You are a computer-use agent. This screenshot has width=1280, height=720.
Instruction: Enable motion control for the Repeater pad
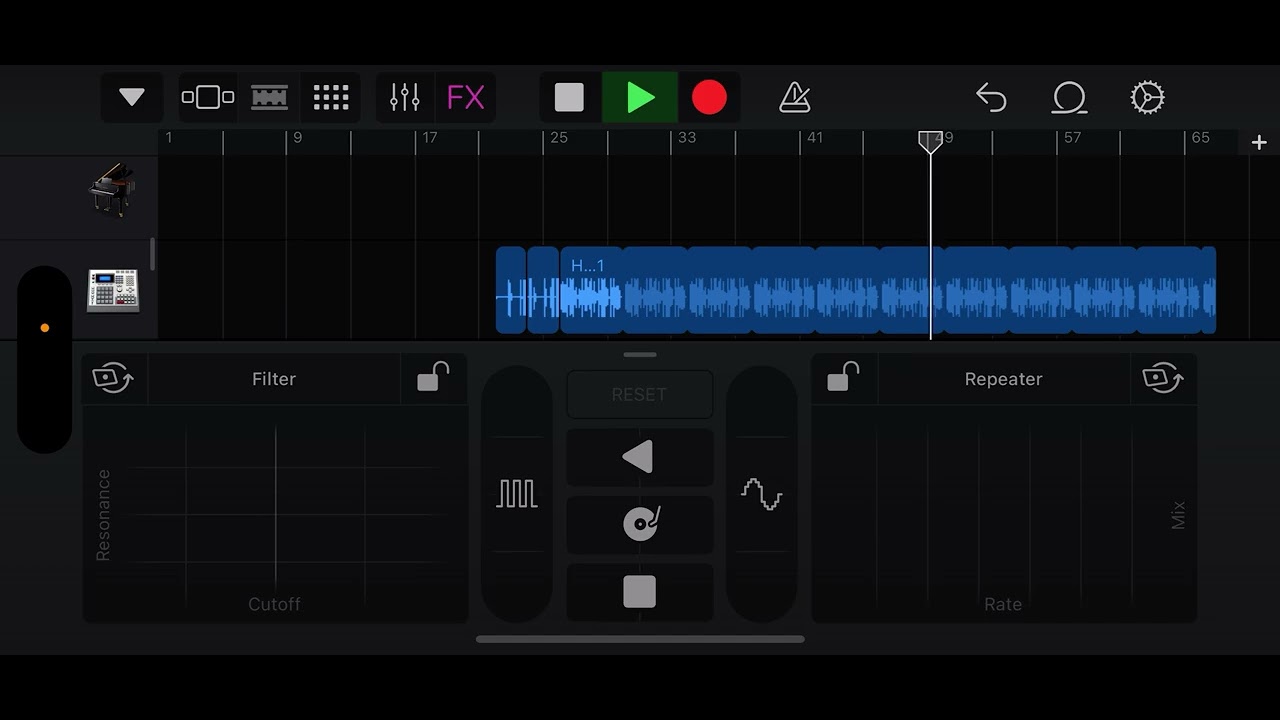tap(1163, 379)
